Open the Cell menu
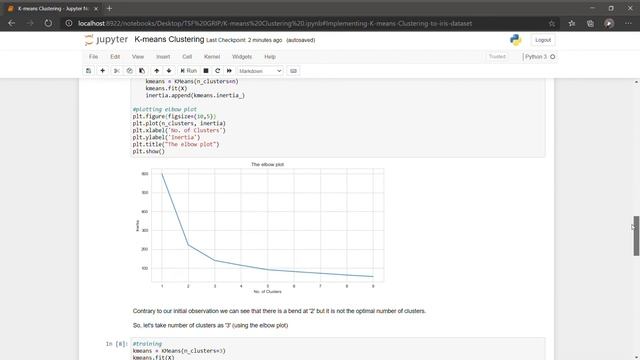 [187, 57]
